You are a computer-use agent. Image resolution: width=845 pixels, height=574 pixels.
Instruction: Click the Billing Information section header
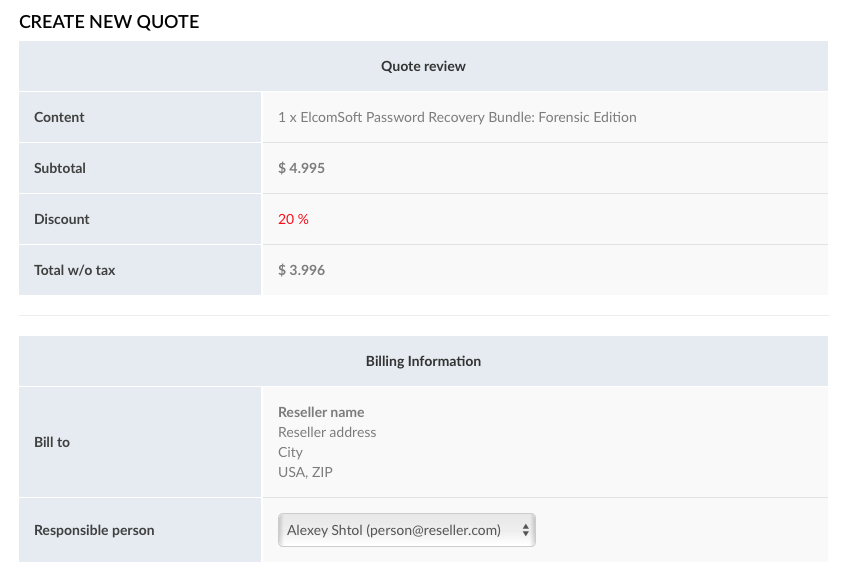point(423,361)
